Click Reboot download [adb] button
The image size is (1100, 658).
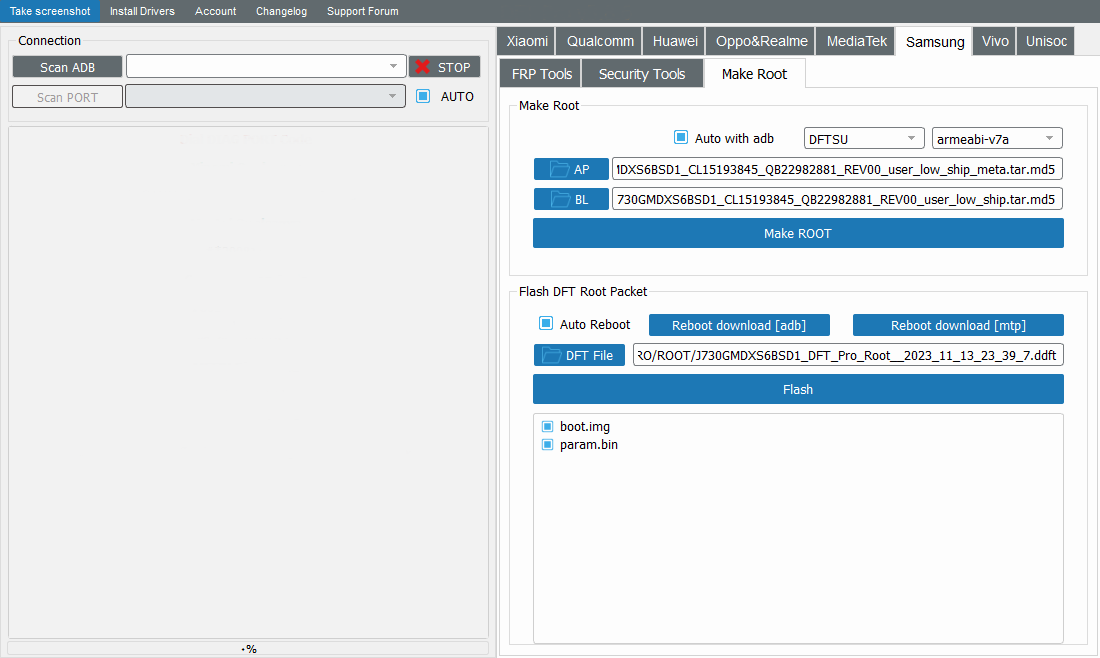739,325
